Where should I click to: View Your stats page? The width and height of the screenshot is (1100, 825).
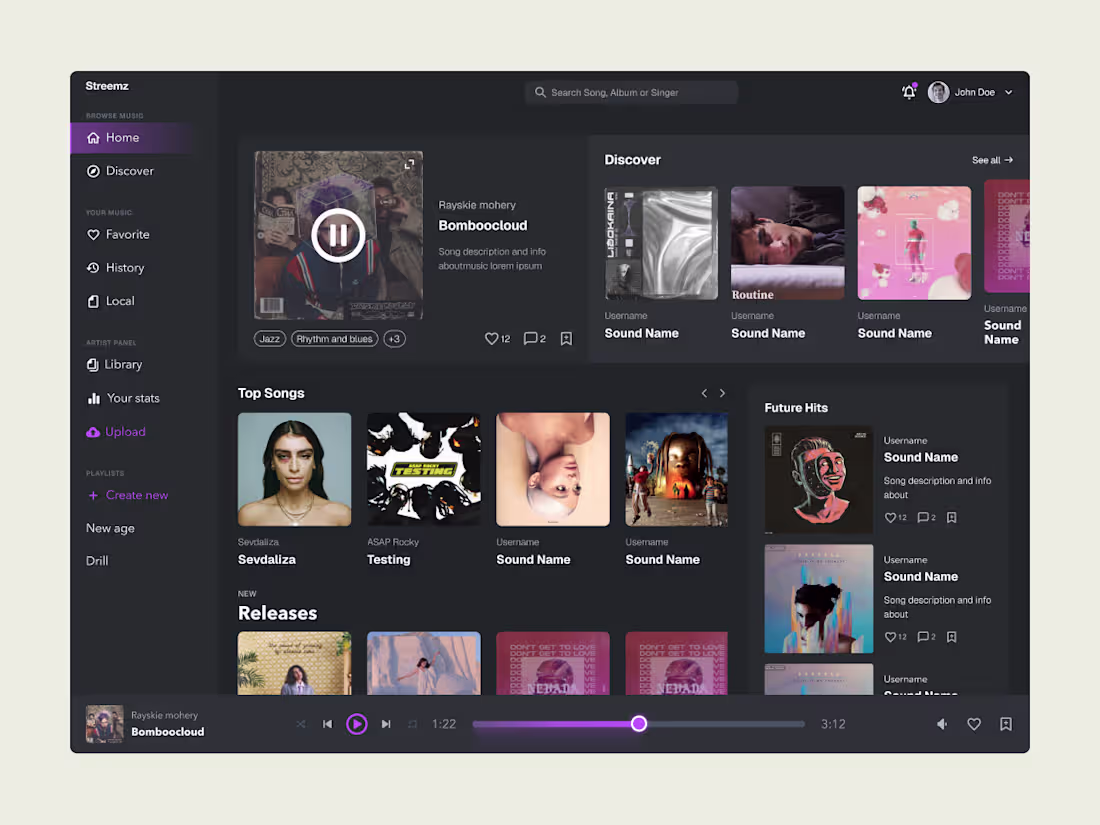pos(123,398)
